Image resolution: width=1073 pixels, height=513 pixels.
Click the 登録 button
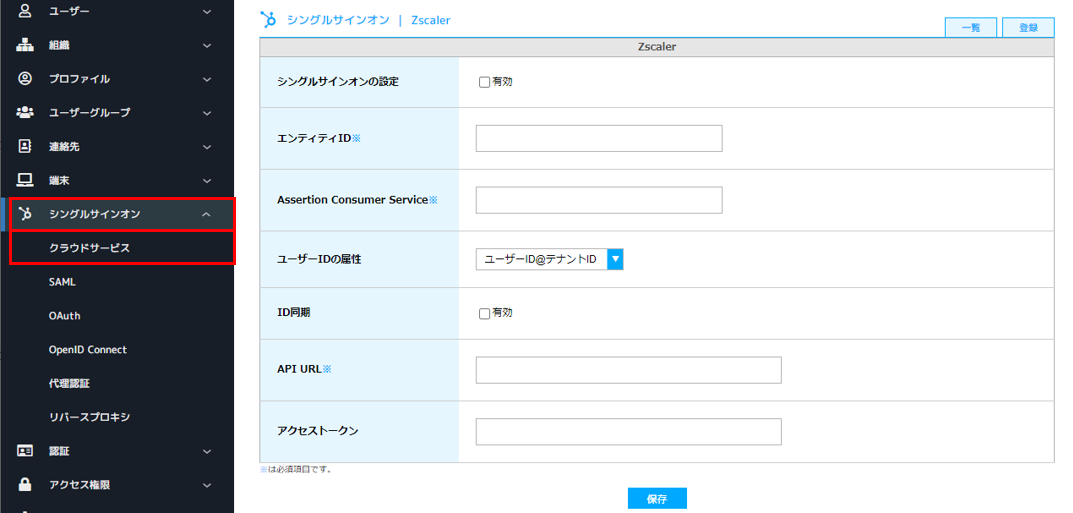[1028, 27]
